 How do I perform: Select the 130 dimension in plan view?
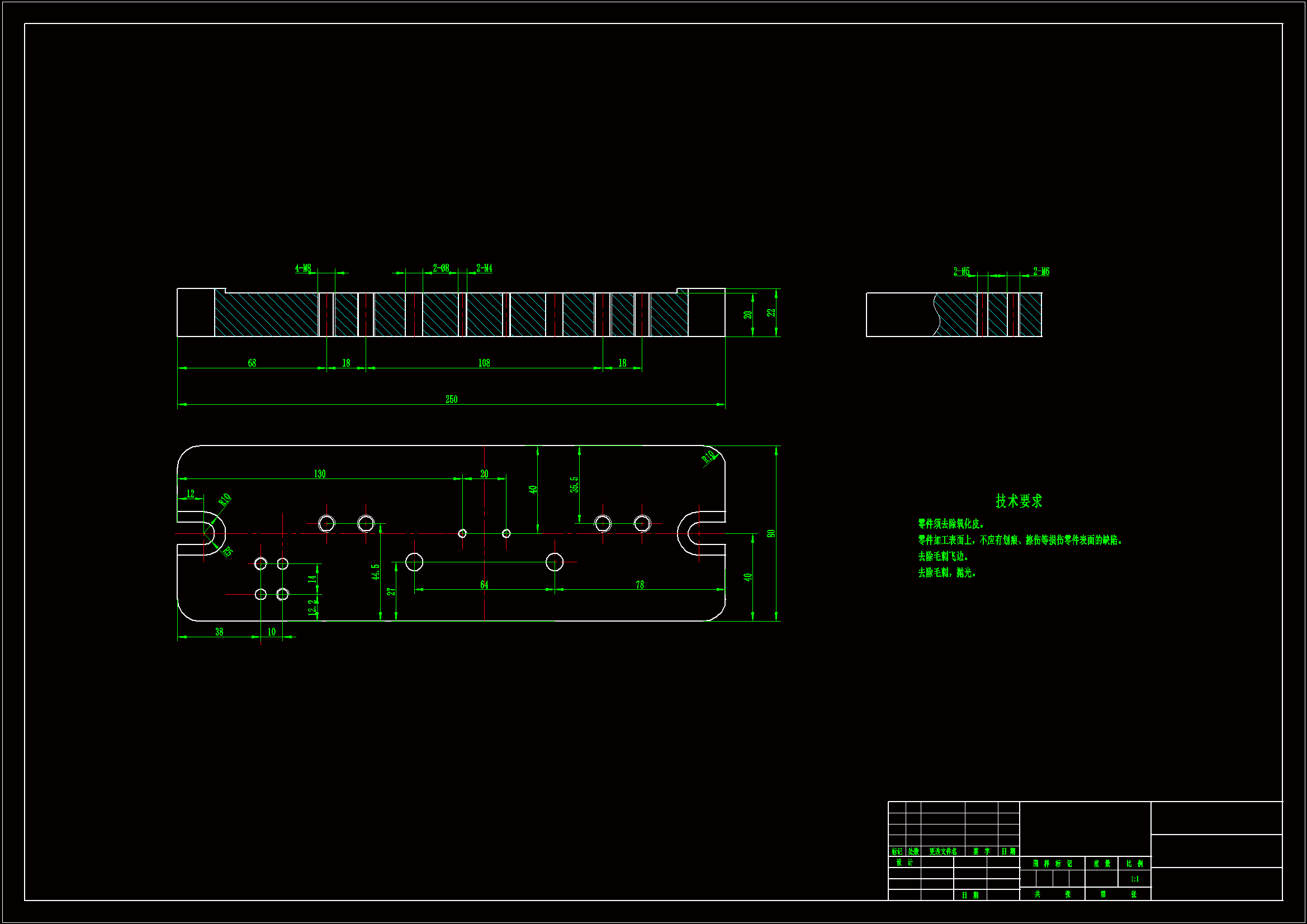[x=319, y=474]
